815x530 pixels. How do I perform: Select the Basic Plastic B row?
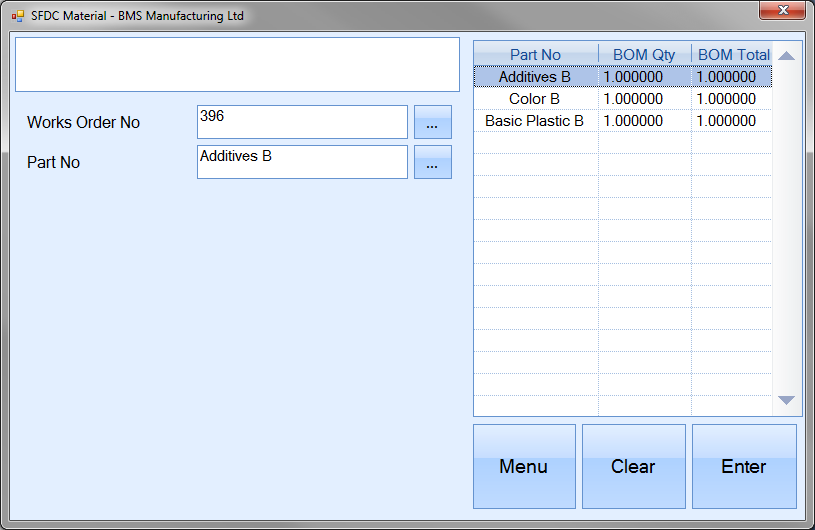(535, 121)
